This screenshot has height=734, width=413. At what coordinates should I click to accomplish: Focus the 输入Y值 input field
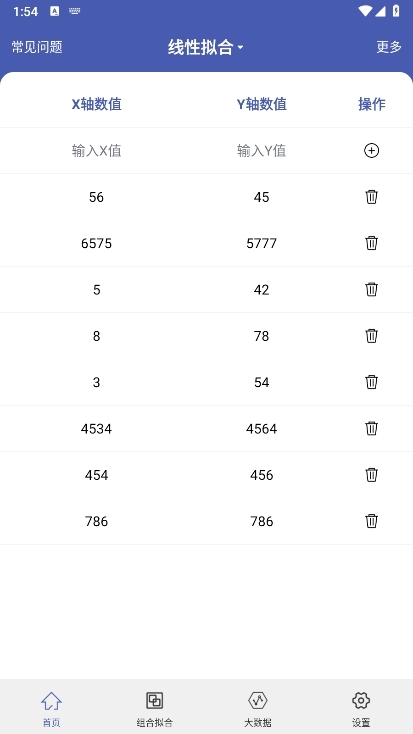point(261,151)
